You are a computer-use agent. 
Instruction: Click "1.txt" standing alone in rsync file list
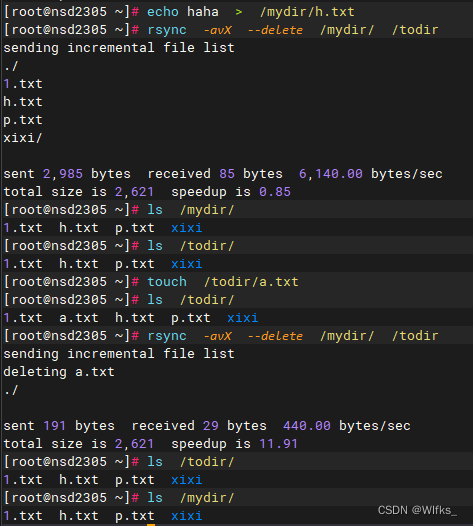coord(23,84)
